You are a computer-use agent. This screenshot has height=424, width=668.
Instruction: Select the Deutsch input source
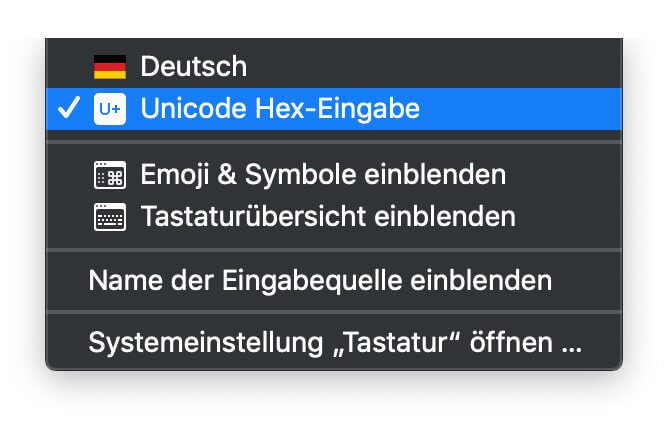point(334,67)
